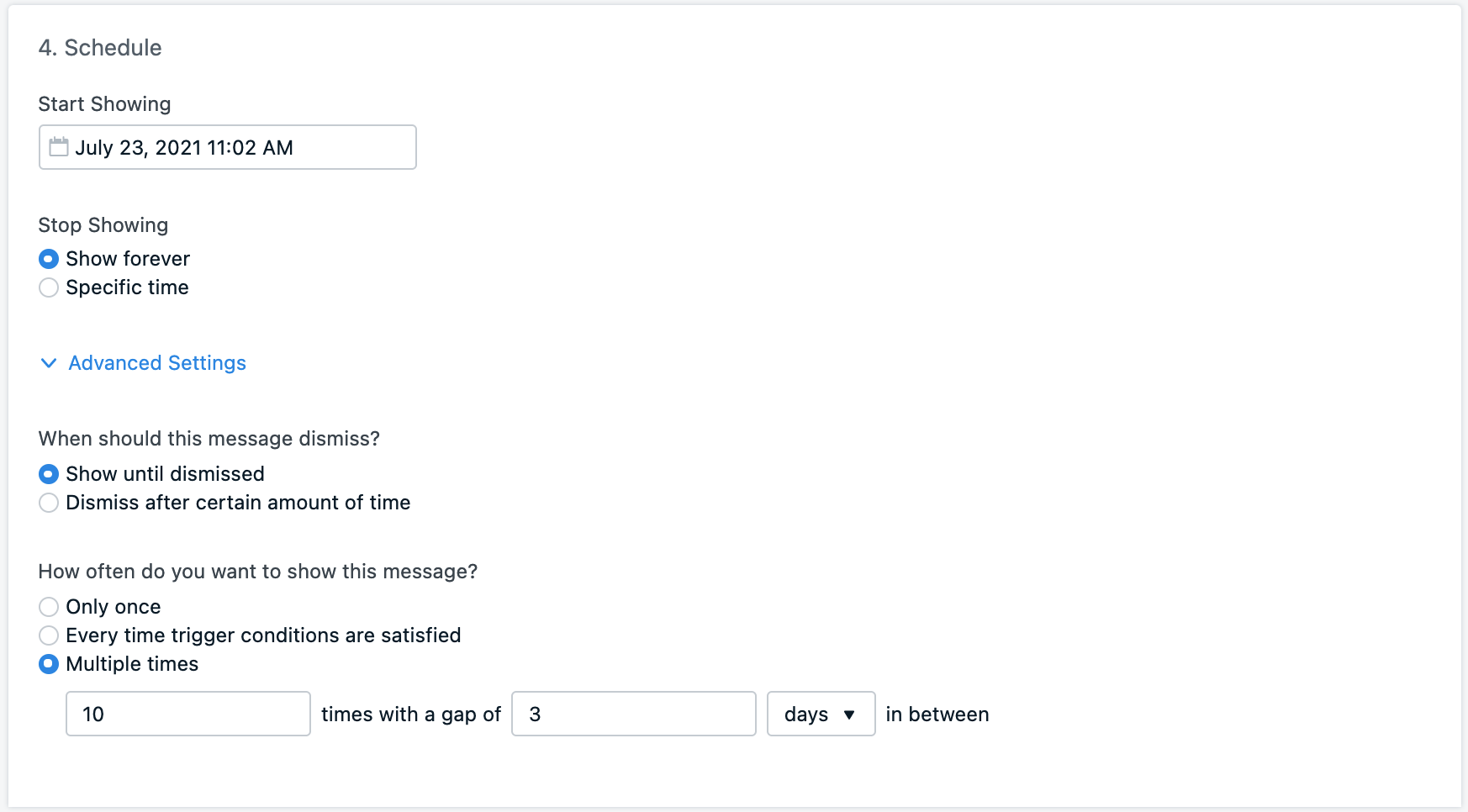Select Dismiss after certain amount of time
The image size is (1468, 812).
coord(49,503)
